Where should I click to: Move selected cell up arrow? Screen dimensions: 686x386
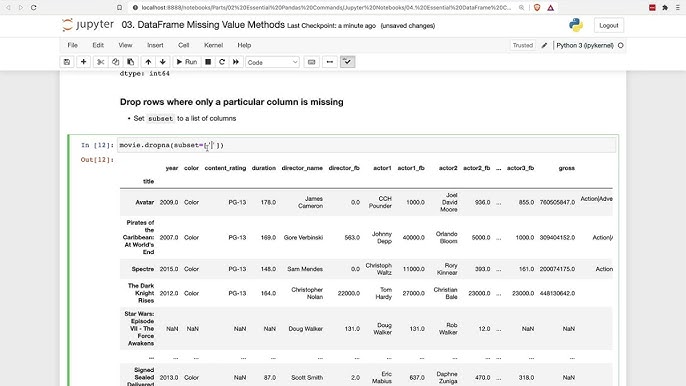148,62
